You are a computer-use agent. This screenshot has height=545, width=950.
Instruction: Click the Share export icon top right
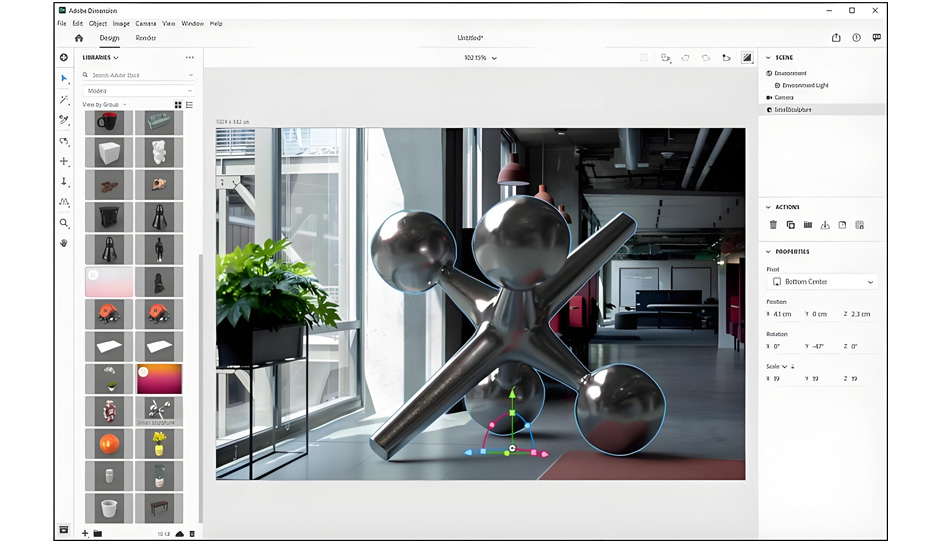(836, 38)
